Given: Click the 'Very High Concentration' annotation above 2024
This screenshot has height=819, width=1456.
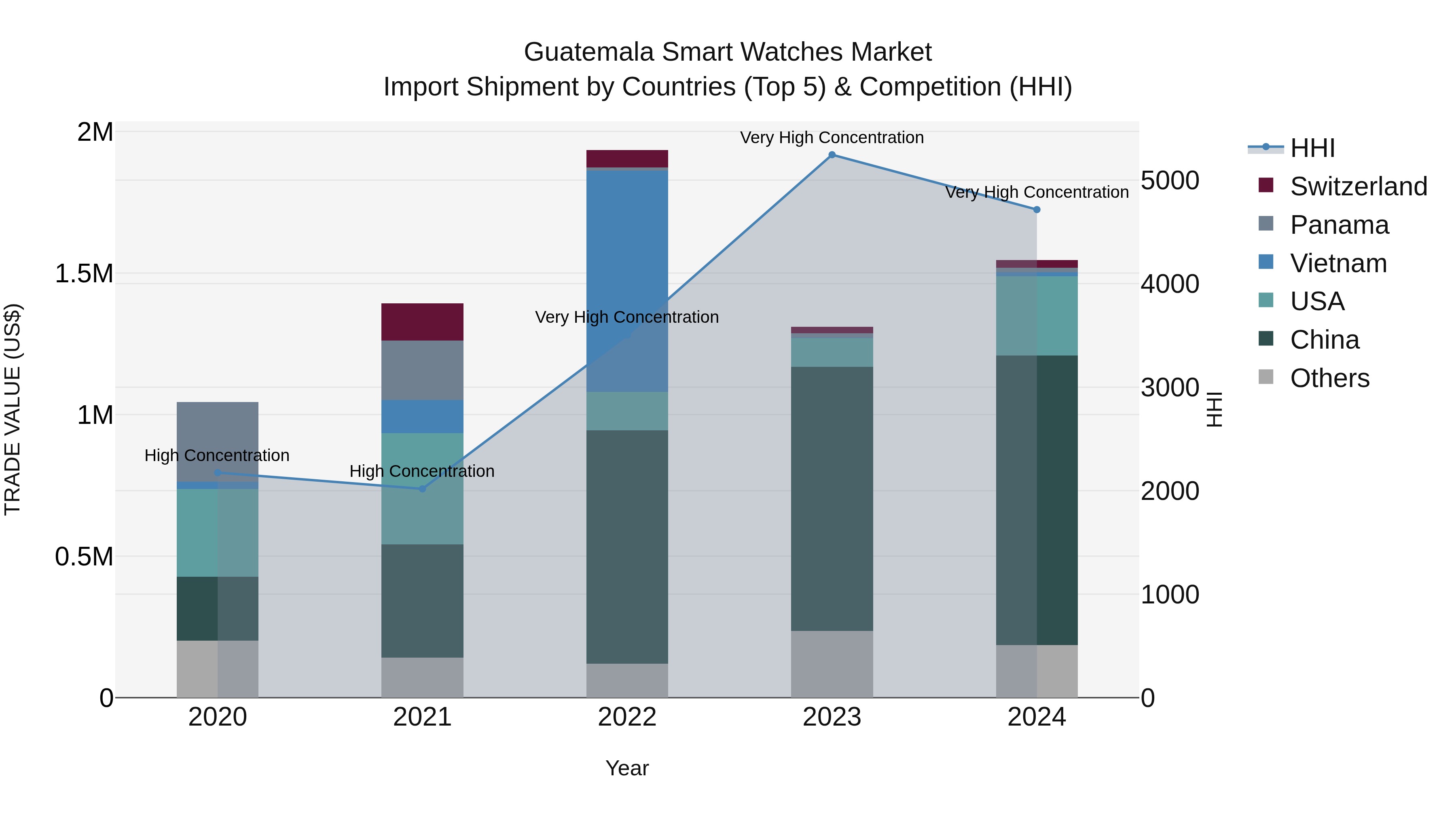Looking at the screenshot, I should (x=1037, y=192).
